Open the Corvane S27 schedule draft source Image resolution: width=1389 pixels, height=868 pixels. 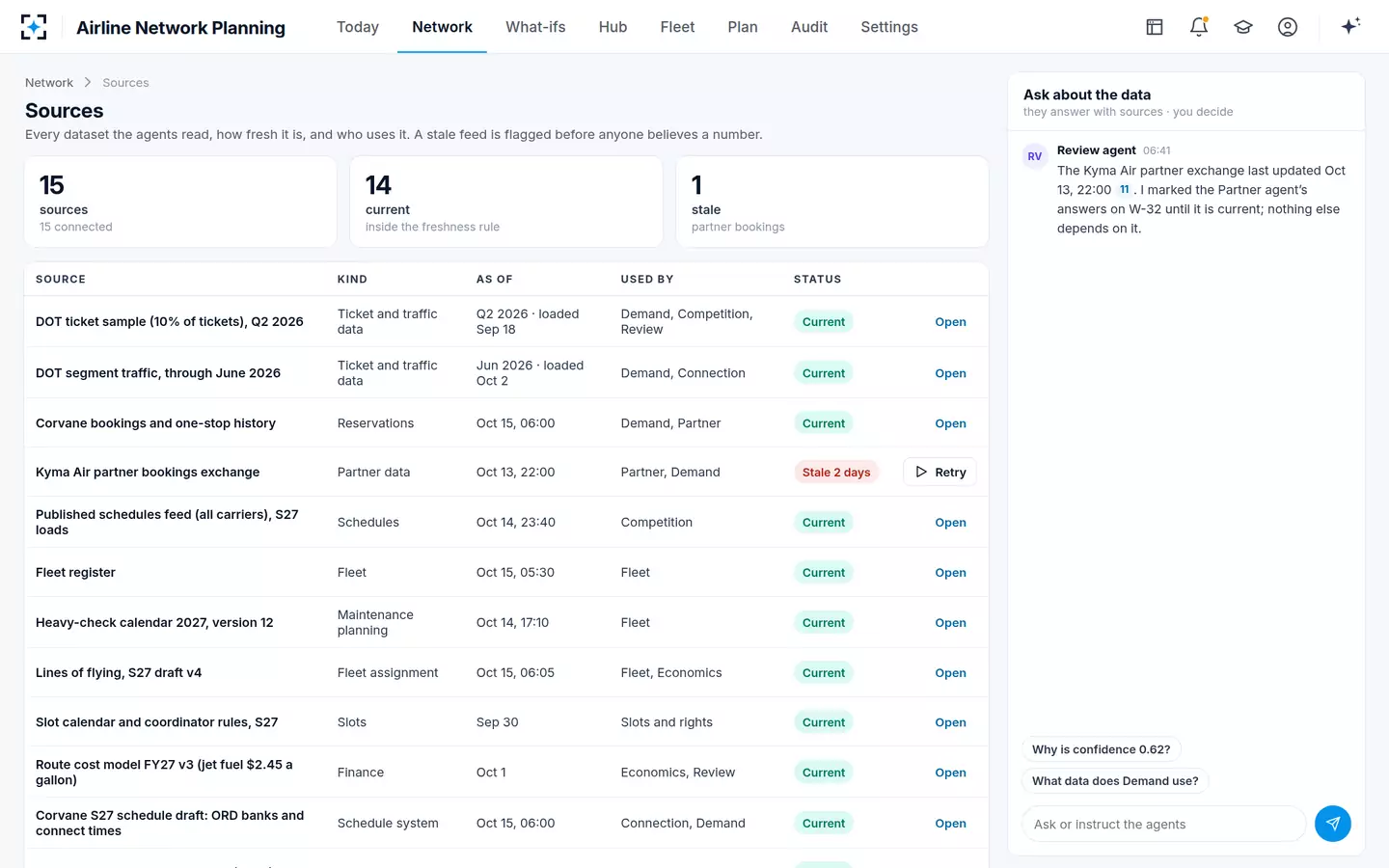[950, 824]
